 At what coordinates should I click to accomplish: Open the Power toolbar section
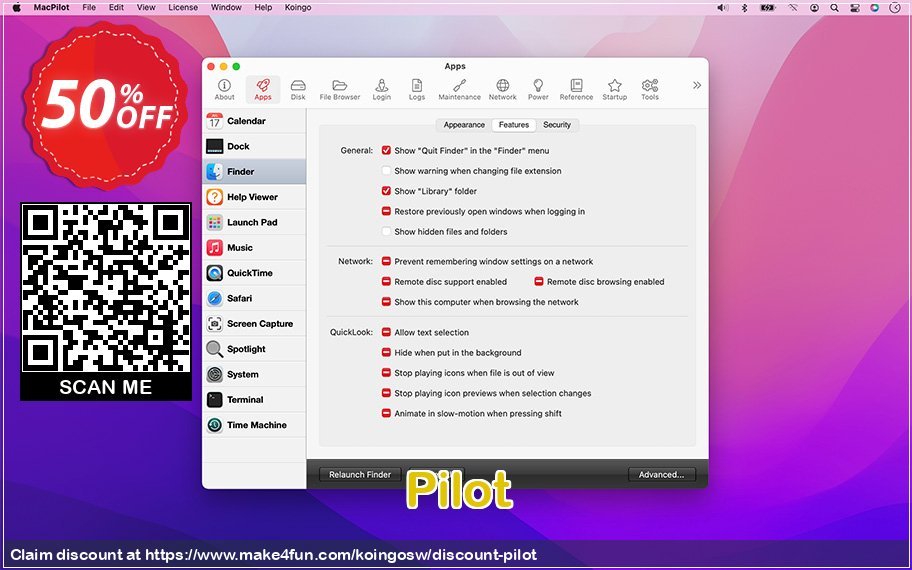538,90
